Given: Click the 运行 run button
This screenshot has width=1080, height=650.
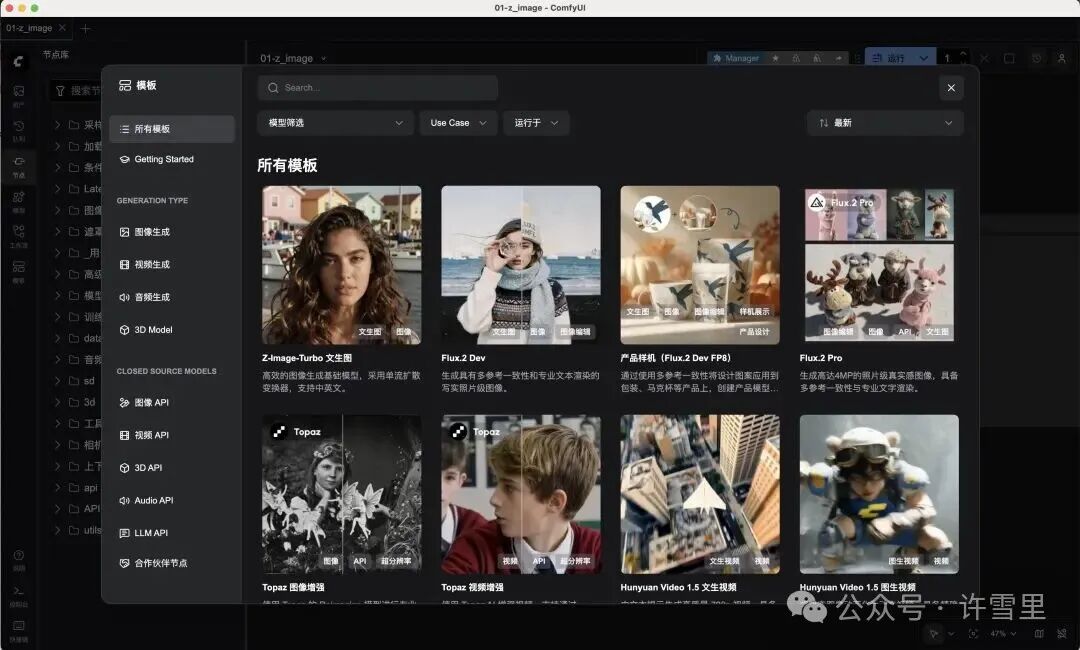Looking at the screenshot, I should 890,59.
